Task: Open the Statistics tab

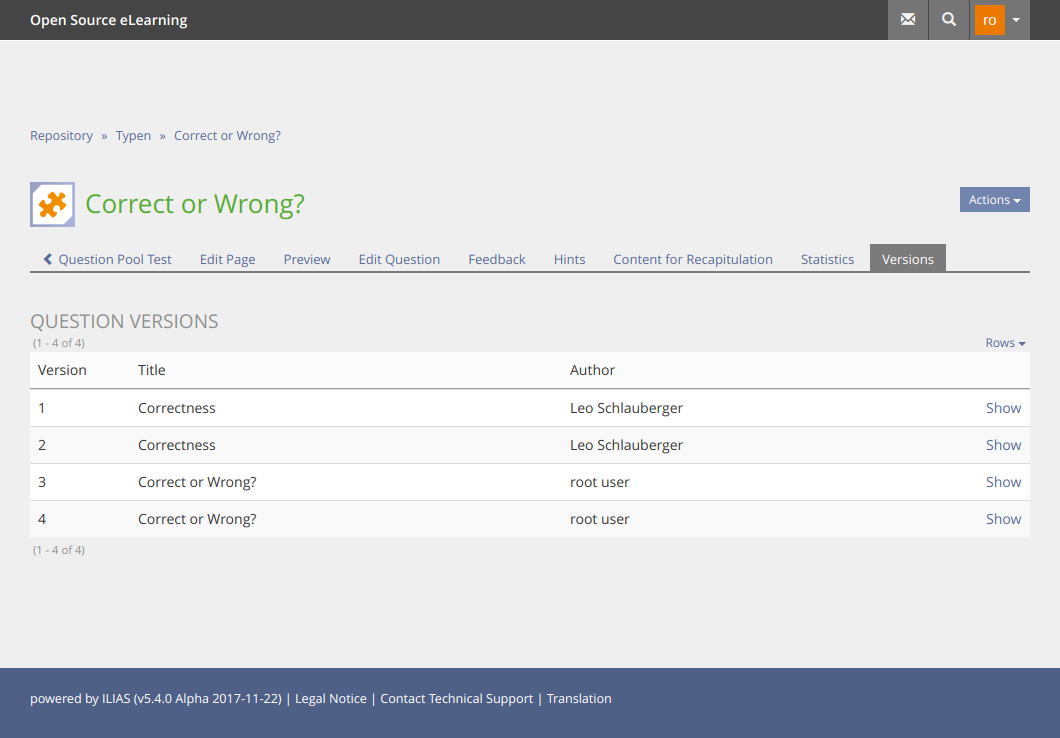Action: tap(827, 259)
